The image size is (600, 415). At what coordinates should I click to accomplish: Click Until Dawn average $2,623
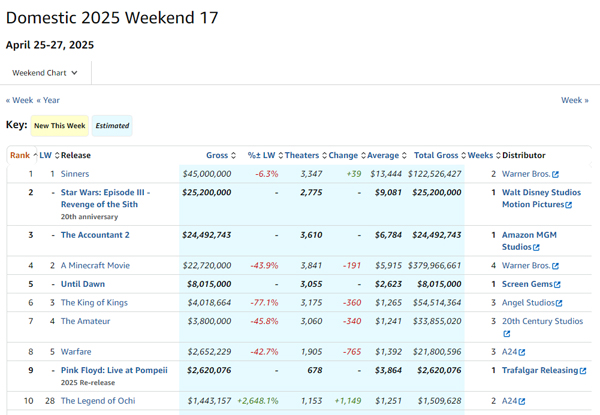point(388,284)
